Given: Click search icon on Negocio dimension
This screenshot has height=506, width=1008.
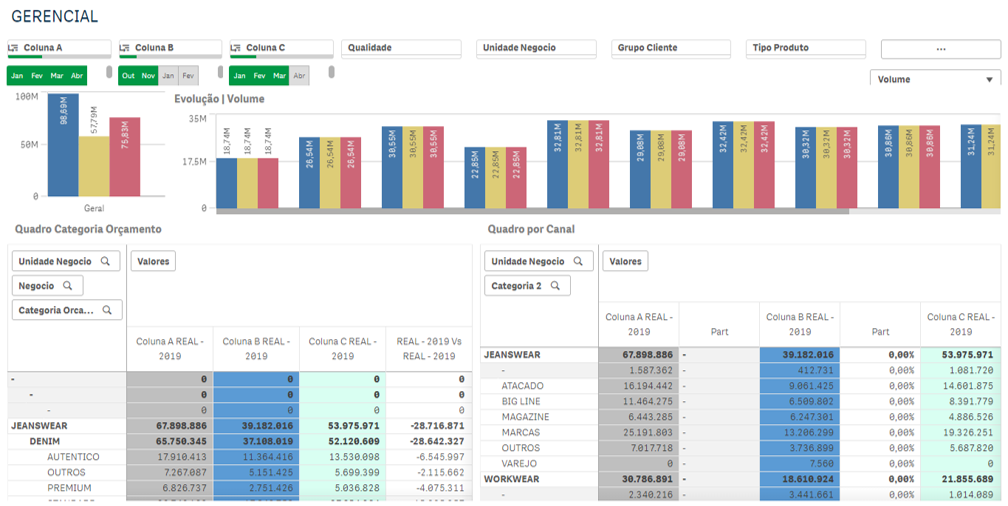Looking at the screenshot, I should pos(68,286).
